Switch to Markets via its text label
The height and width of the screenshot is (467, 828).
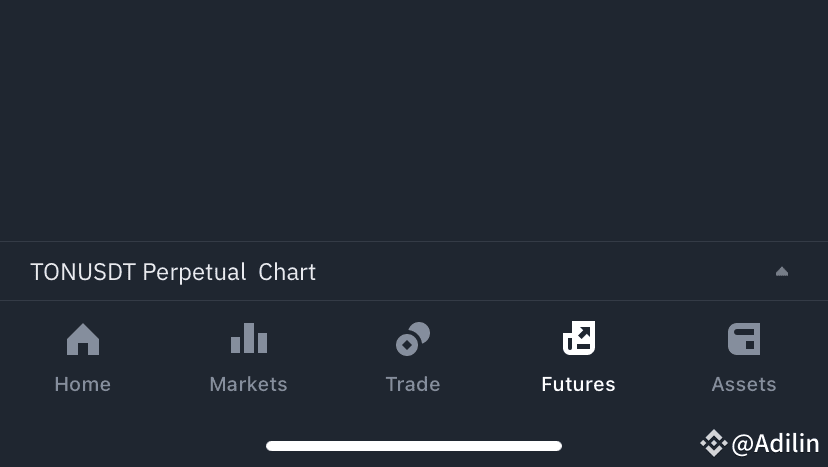coord(248,384)
